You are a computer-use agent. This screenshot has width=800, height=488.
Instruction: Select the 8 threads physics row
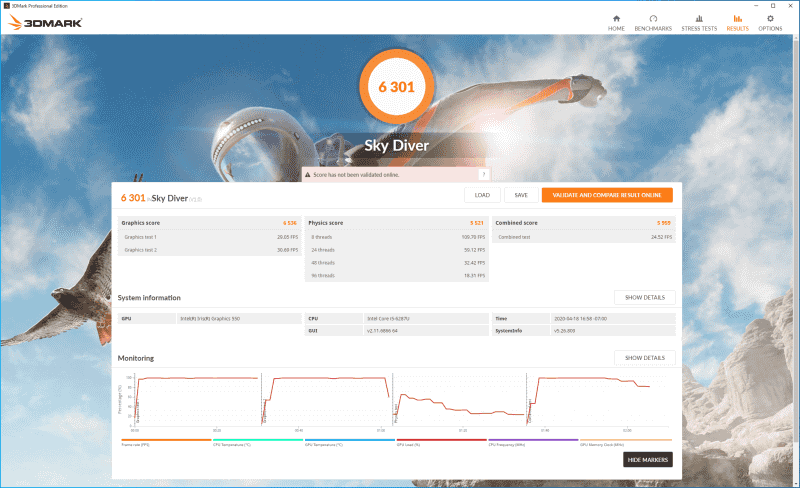396,237
